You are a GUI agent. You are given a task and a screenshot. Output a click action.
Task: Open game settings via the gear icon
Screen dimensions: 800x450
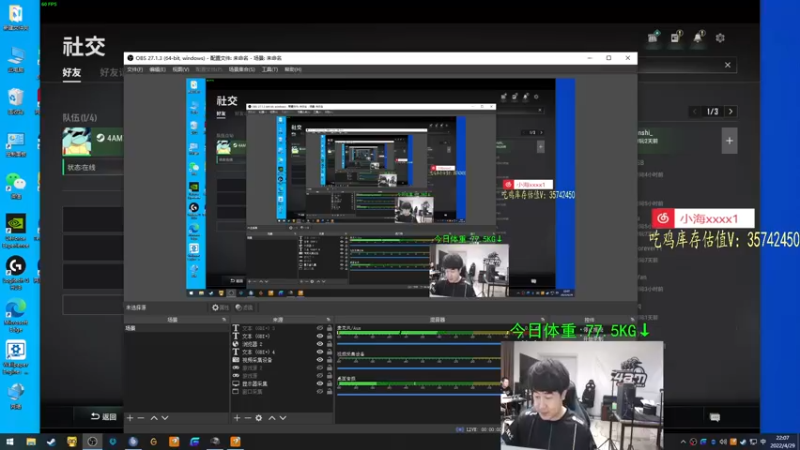point(720,38)
